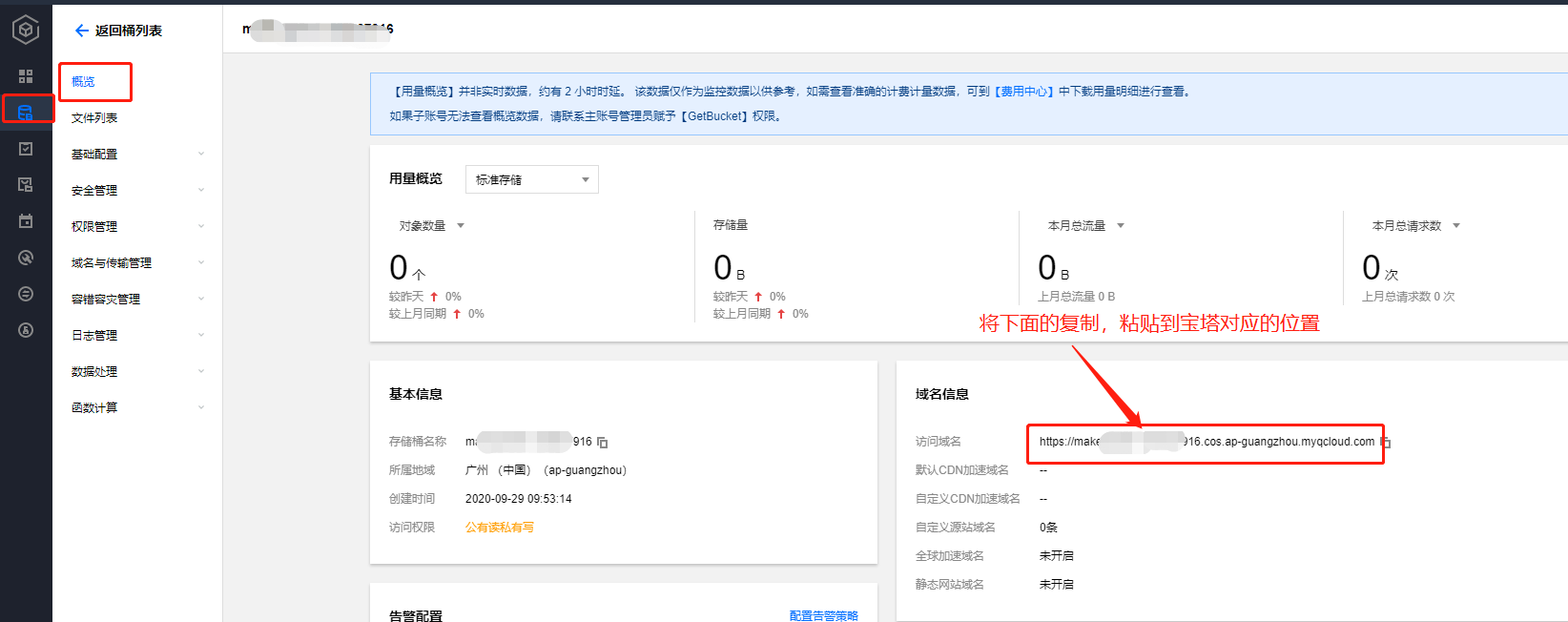Click the 上月总流量 0 B text
Viewport: 1568px width, 622px height.
(x=1076, y=297)
